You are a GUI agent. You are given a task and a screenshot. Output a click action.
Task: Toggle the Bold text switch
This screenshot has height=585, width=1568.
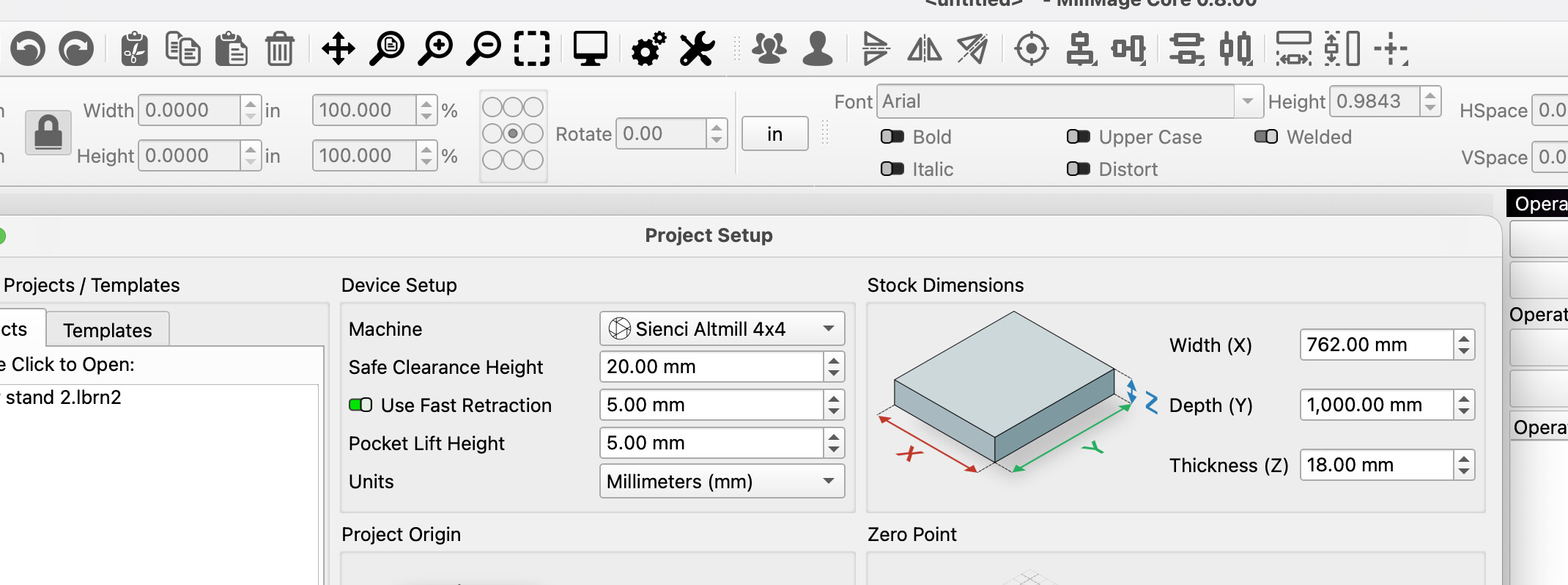pyautogui.click(x=892, y=137)
